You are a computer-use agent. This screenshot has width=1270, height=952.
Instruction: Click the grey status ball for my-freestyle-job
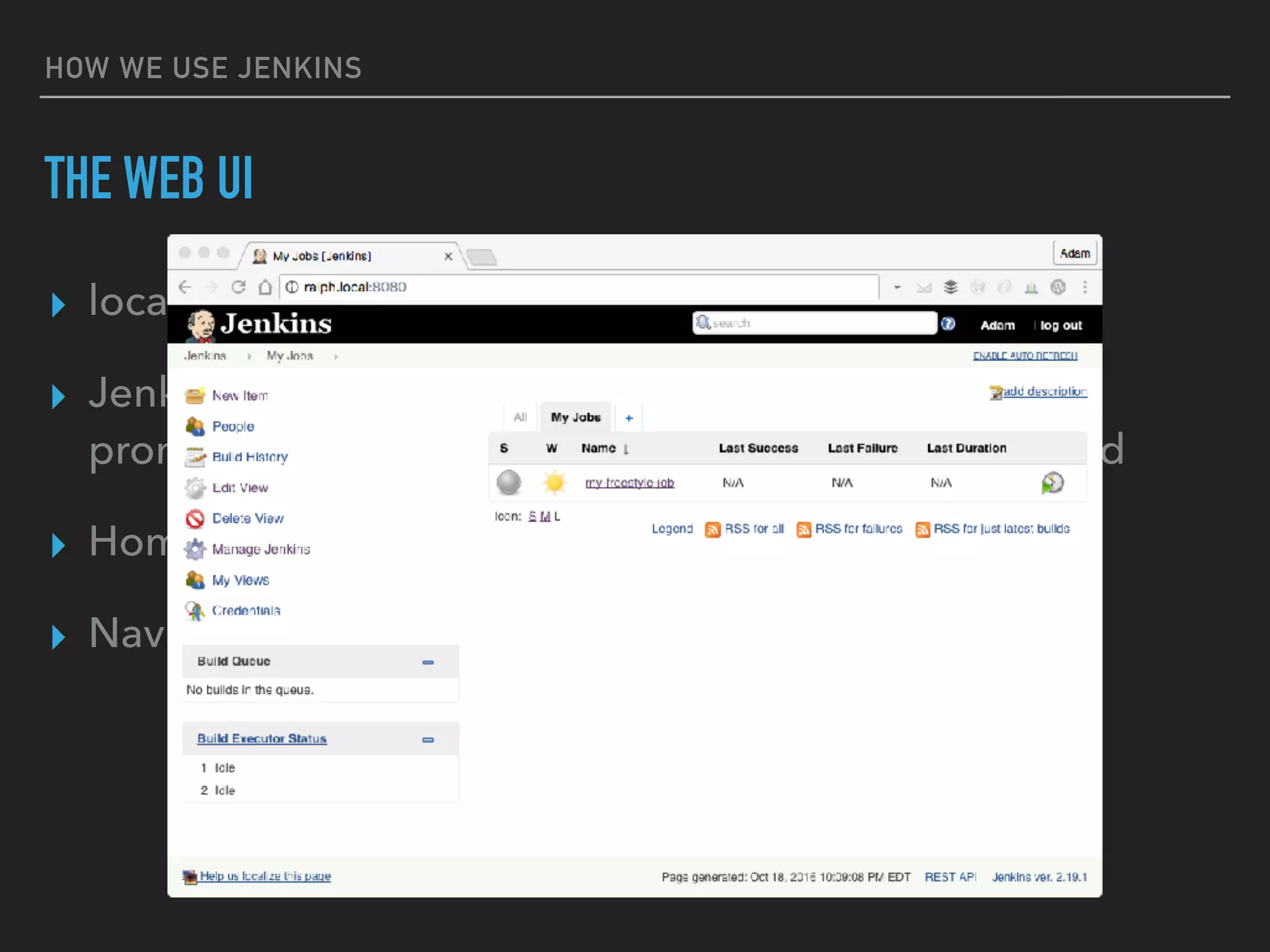[x=509, y=482]
